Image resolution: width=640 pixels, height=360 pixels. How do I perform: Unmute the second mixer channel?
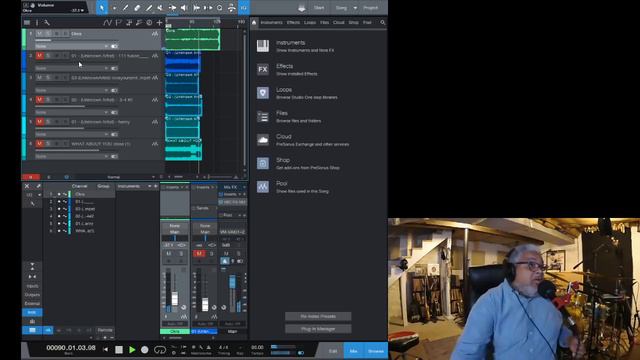[199, 254]
